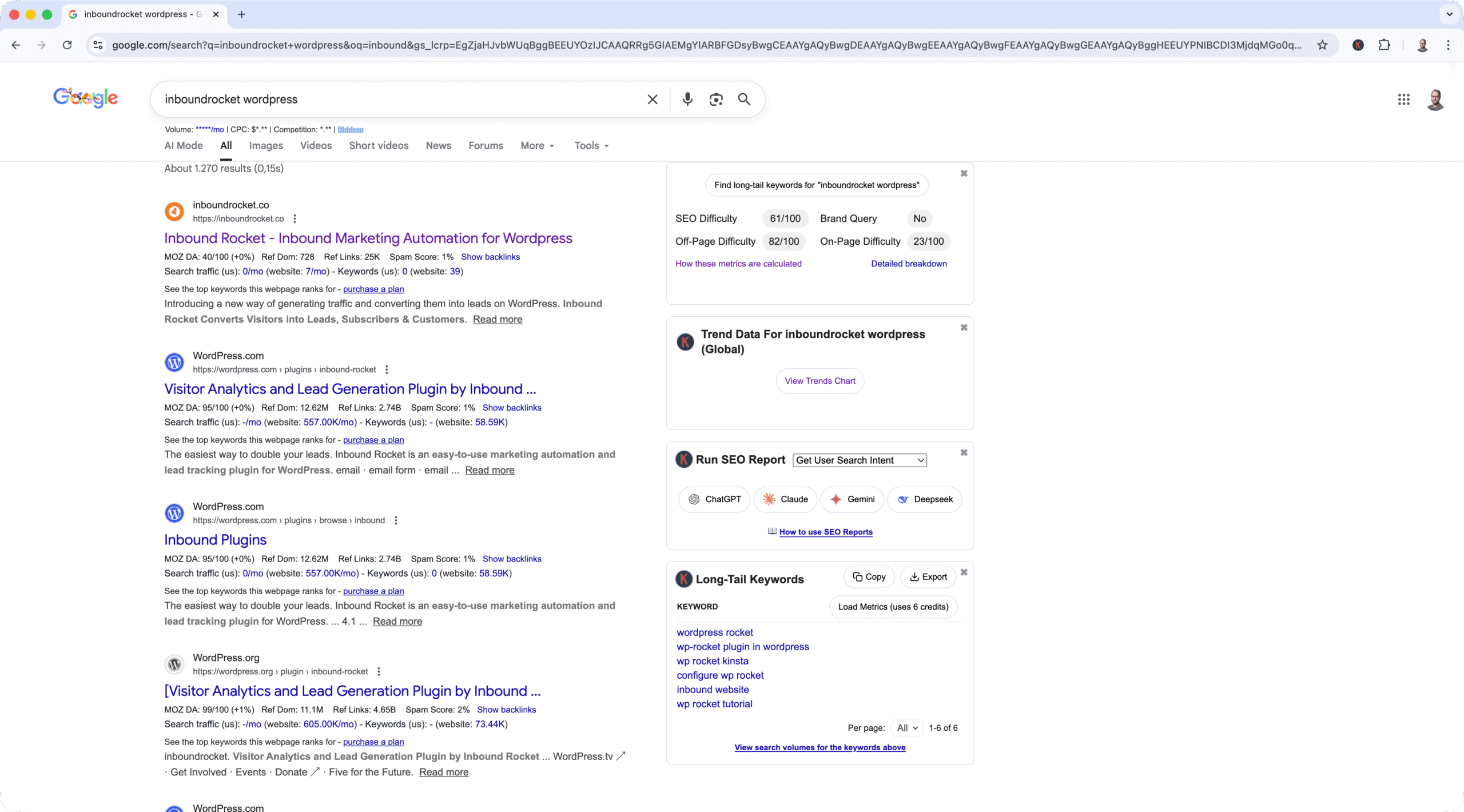Run SEO report with ChatGPT

click(714, 499)
